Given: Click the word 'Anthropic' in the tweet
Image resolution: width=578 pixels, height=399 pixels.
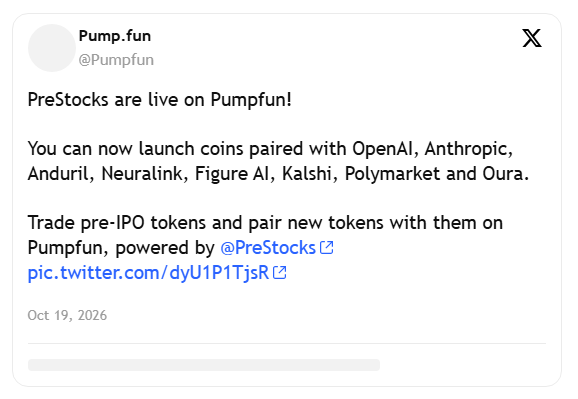Looking at the screenshot, I should pos(466,149).
